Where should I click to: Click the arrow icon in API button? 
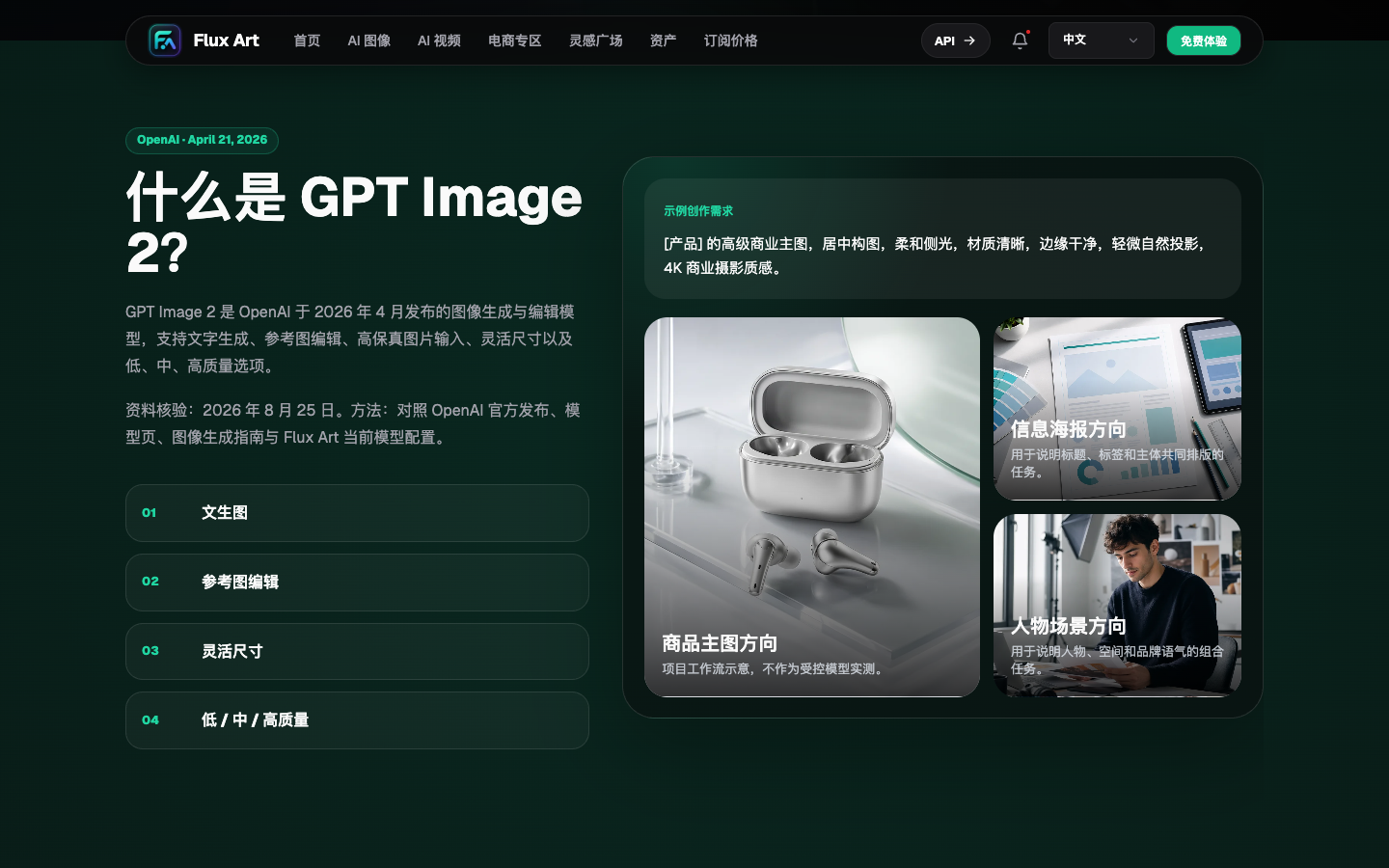[x=969, y=41]
